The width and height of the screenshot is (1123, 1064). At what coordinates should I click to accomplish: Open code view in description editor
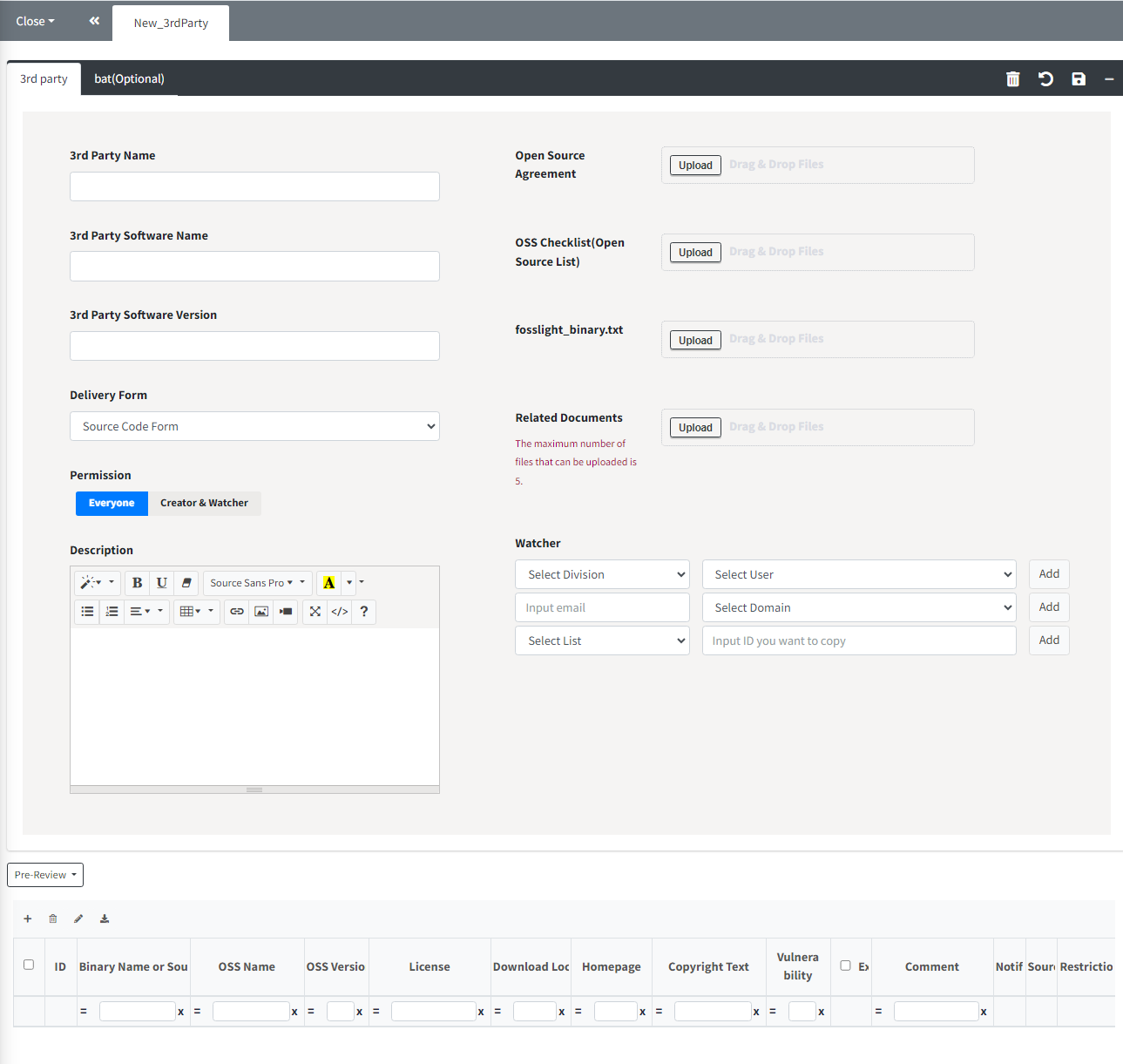(340, 612)
